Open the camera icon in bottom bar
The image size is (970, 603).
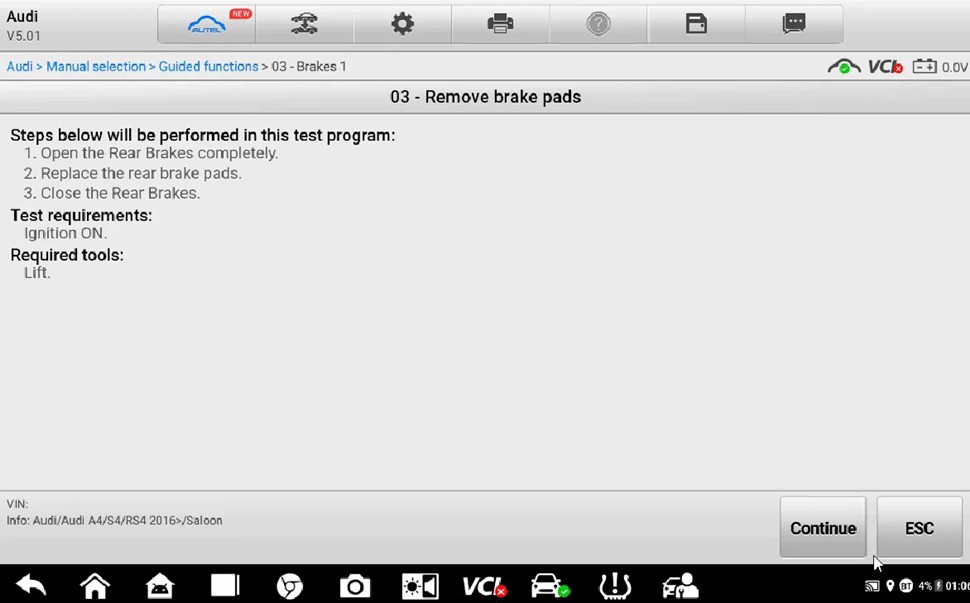pos(355,586)
